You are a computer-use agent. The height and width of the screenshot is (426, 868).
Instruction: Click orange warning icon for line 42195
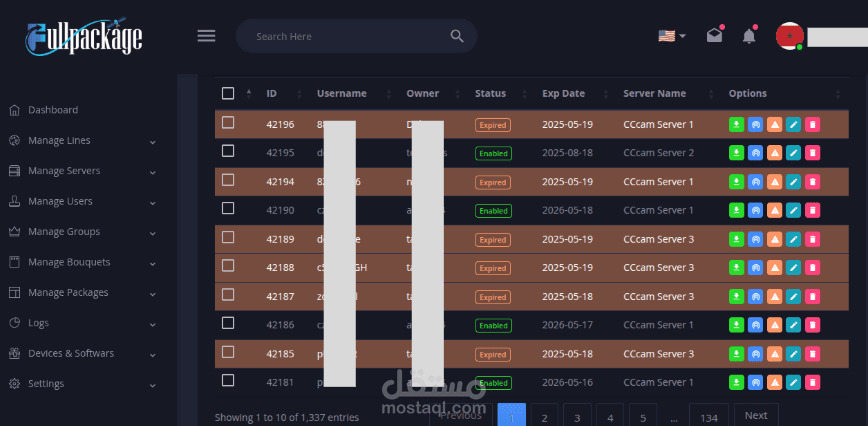774,153
